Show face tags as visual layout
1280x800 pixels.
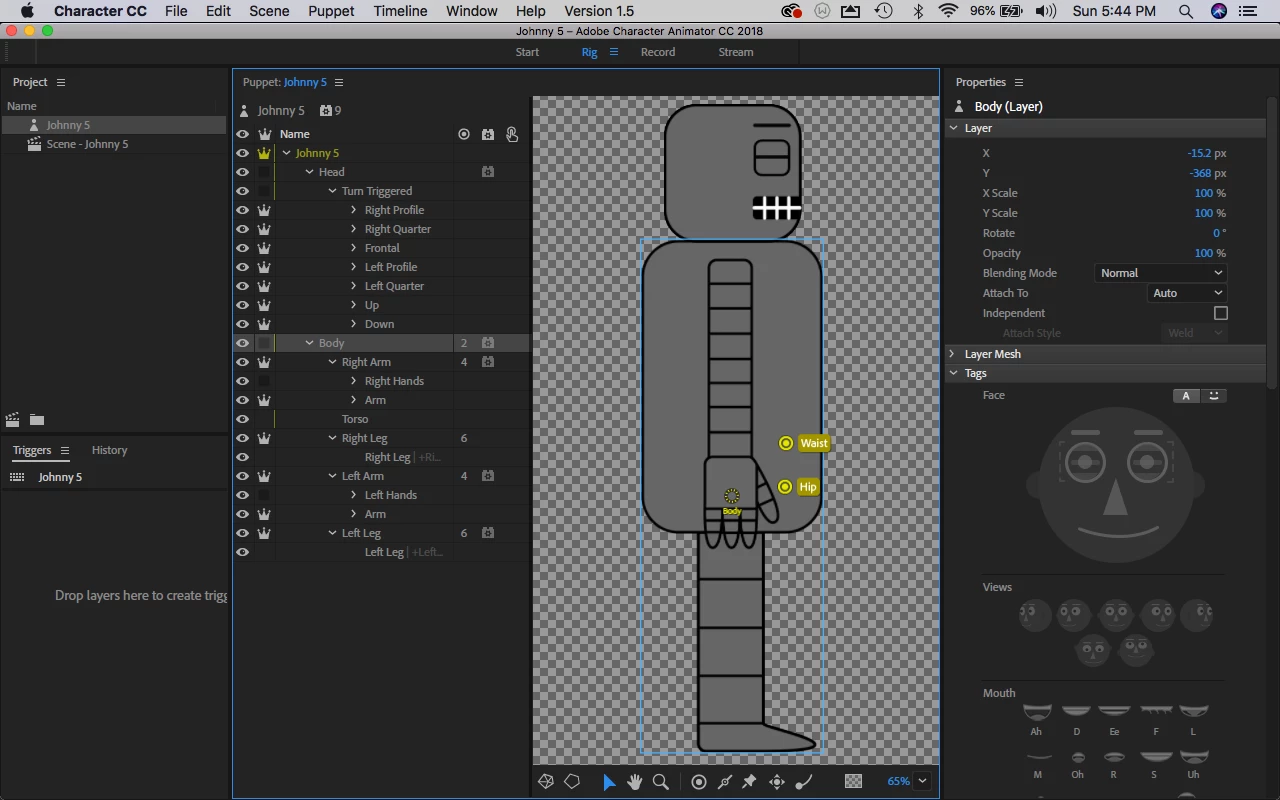pyautogui.click(x=1214, y=396)
